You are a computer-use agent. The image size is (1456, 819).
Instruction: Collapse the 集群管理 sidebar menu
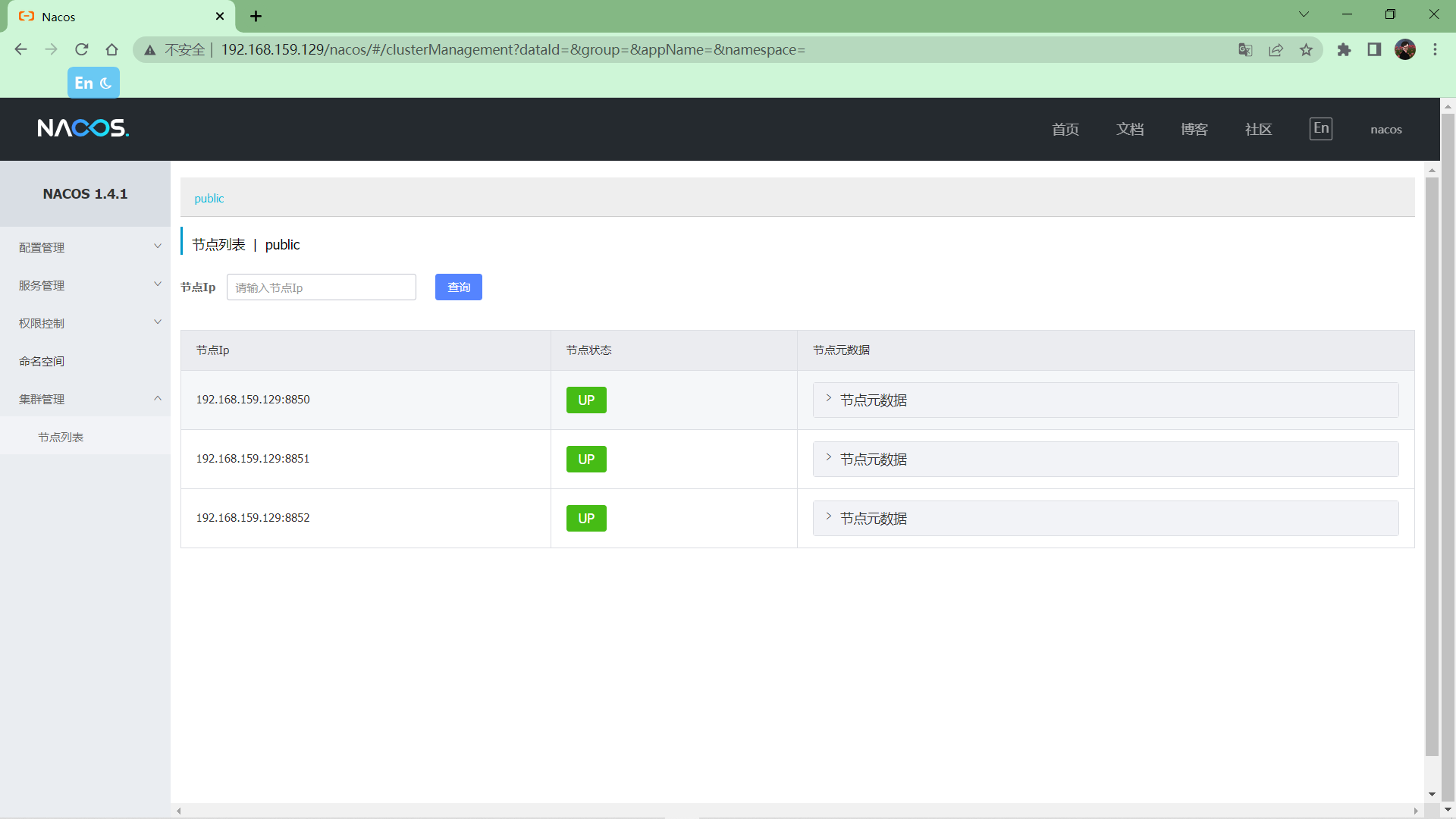[85, 399]
